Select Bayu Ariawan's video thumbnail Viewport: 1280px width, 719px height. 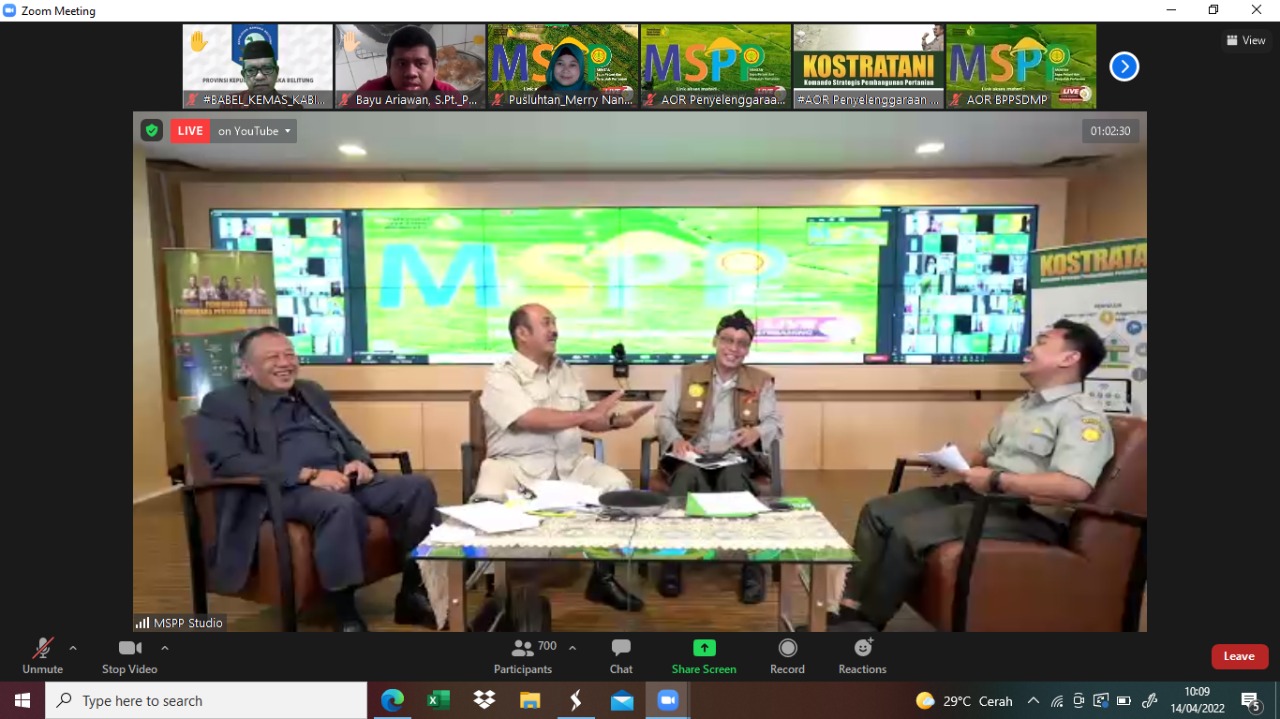click(410, 66)
